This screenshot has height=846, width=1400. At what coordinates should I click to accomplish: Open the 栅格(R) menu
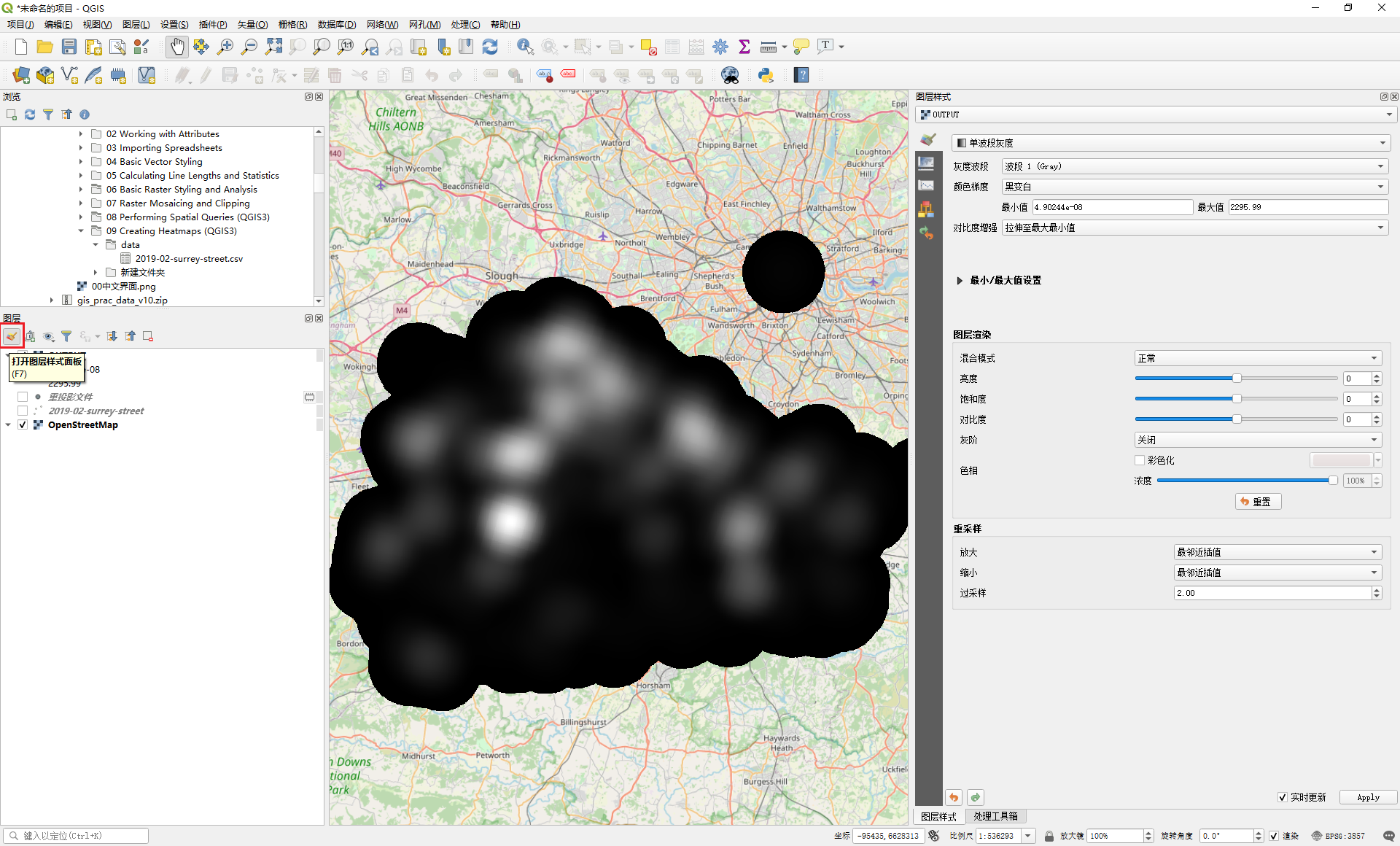(x=292, y=24)
